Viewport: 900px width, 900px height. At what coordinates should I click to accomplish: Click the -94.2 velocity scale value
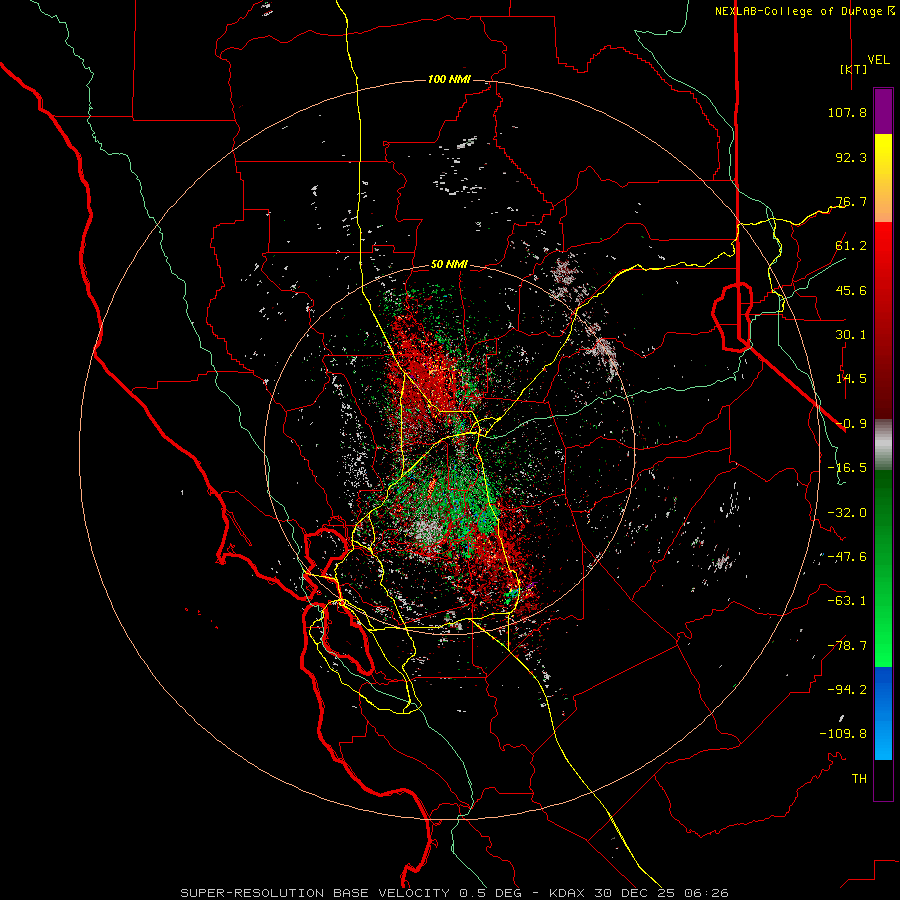pos(847,690)
